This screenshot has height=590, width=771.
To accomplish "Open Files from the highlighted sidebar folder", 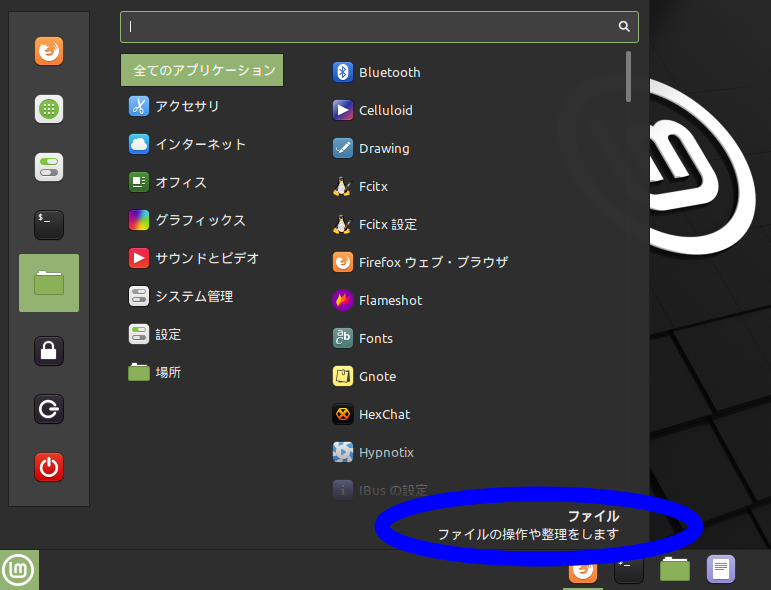I will click(x=49, y=283).
